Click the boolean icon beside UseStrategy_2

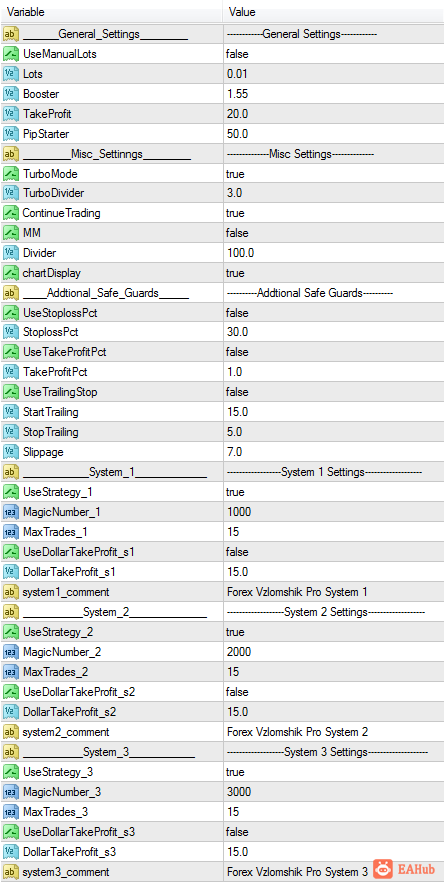pos(11,632)
